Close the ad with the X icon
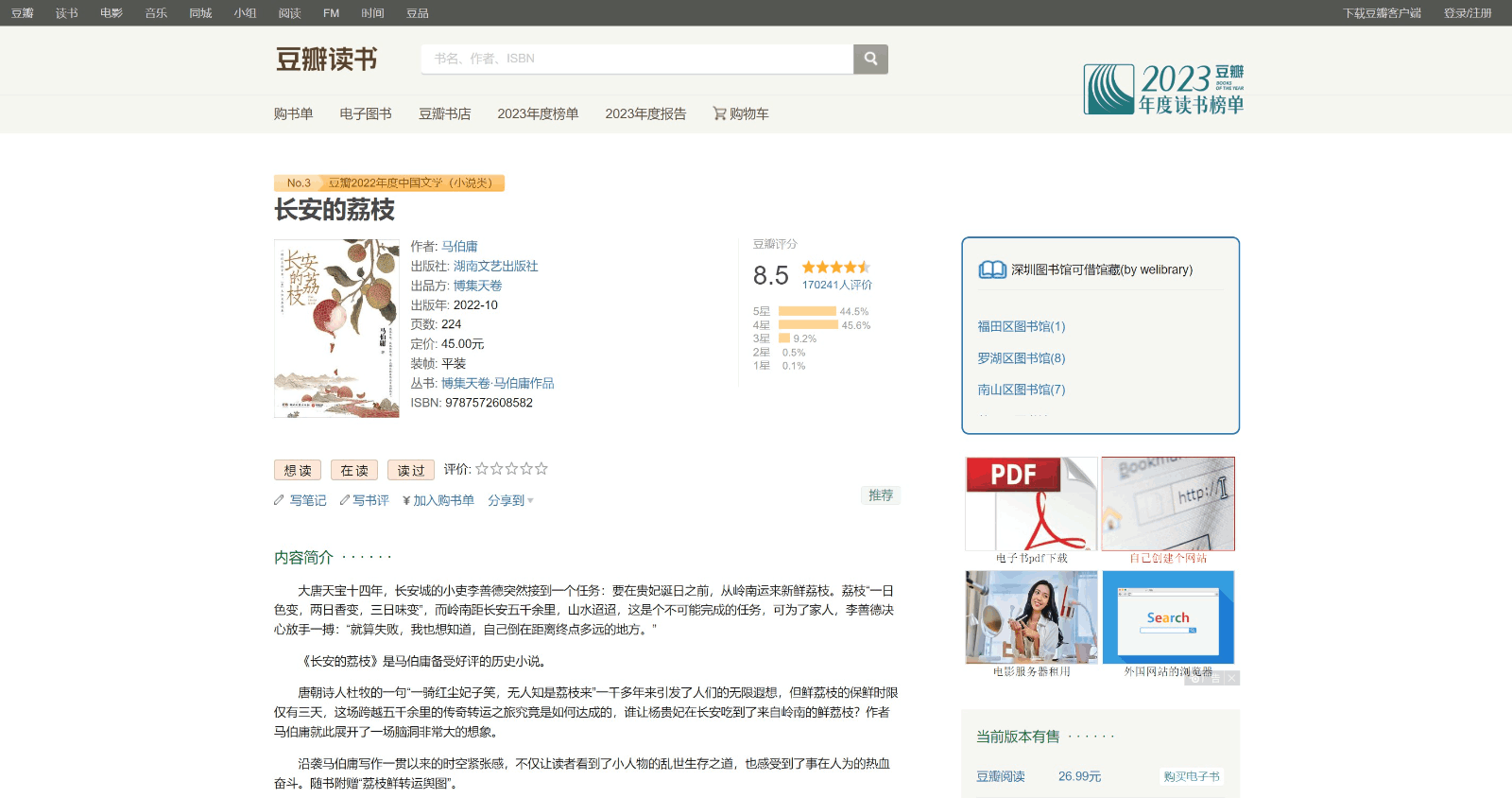 (x=1232, y=678)
